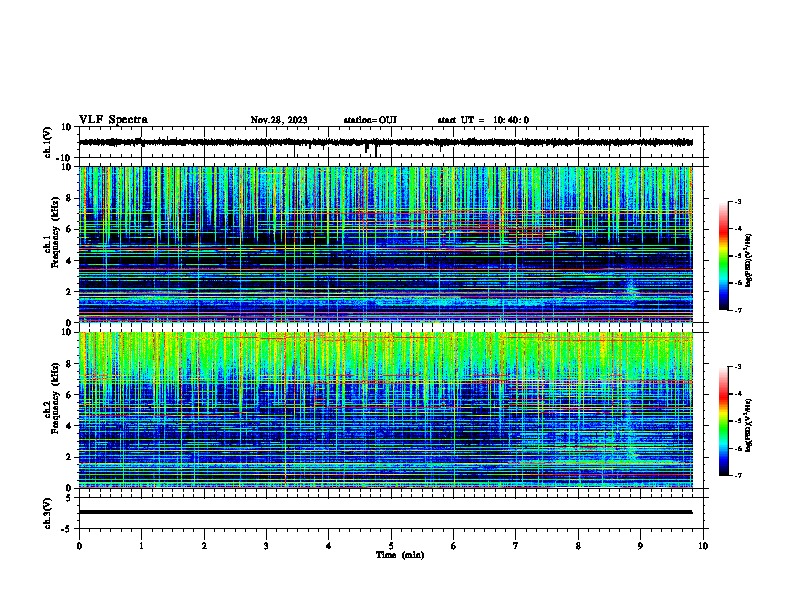Select the "2" tick on ch.2 frequency axis
The height and width of the screenshot is (612, 792).
click(x=69, y=457)
